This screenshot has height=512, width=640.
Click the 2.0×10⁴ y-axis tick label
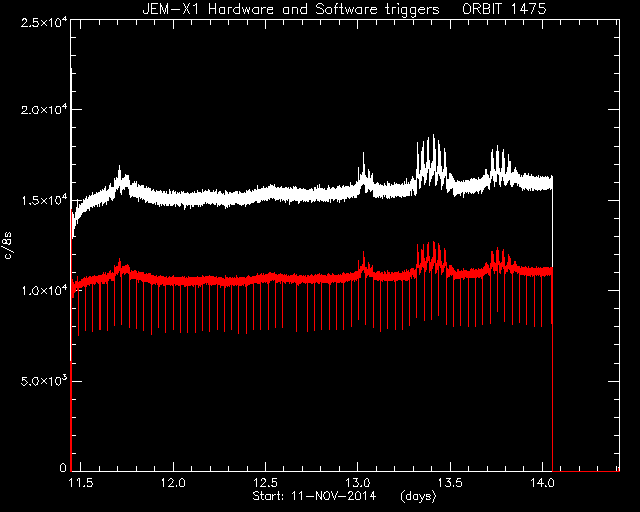44,110
